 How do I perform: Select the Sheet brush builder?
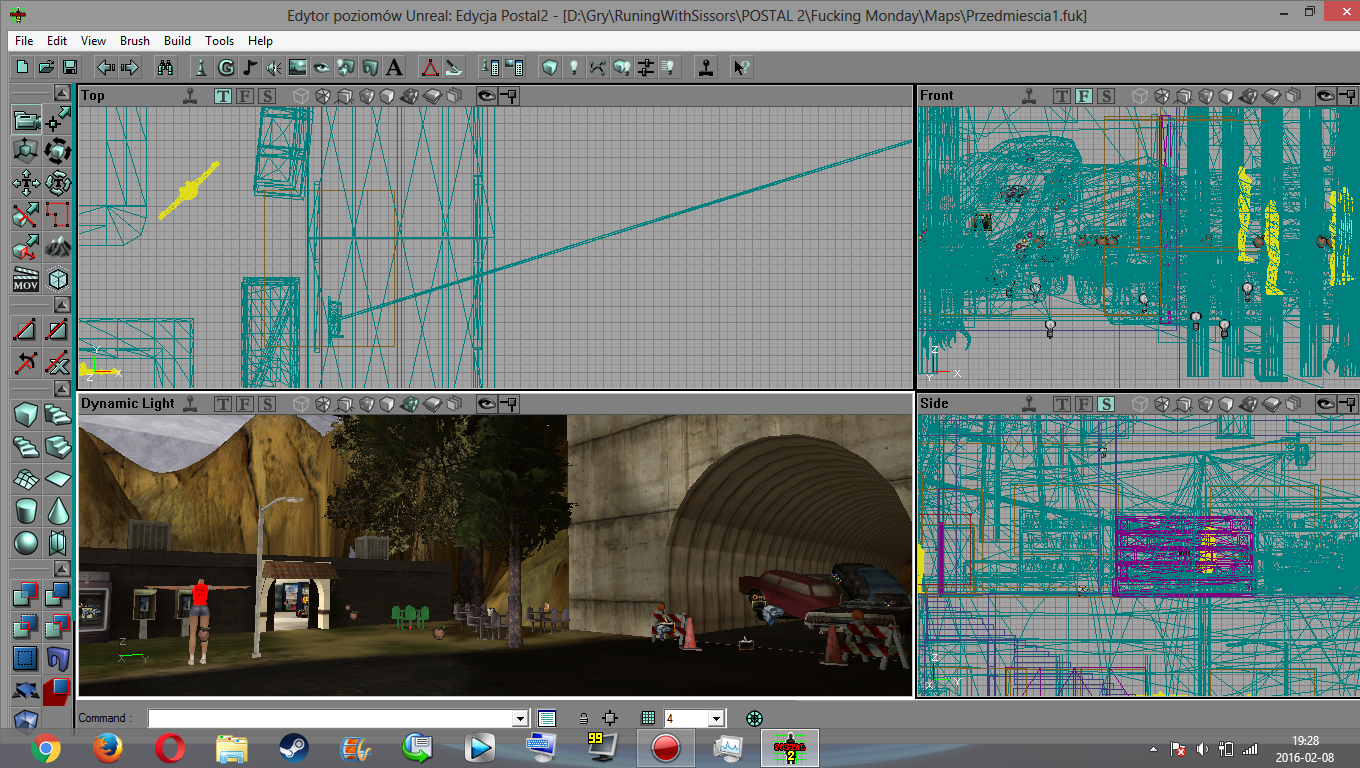click(x=58, y=479)
